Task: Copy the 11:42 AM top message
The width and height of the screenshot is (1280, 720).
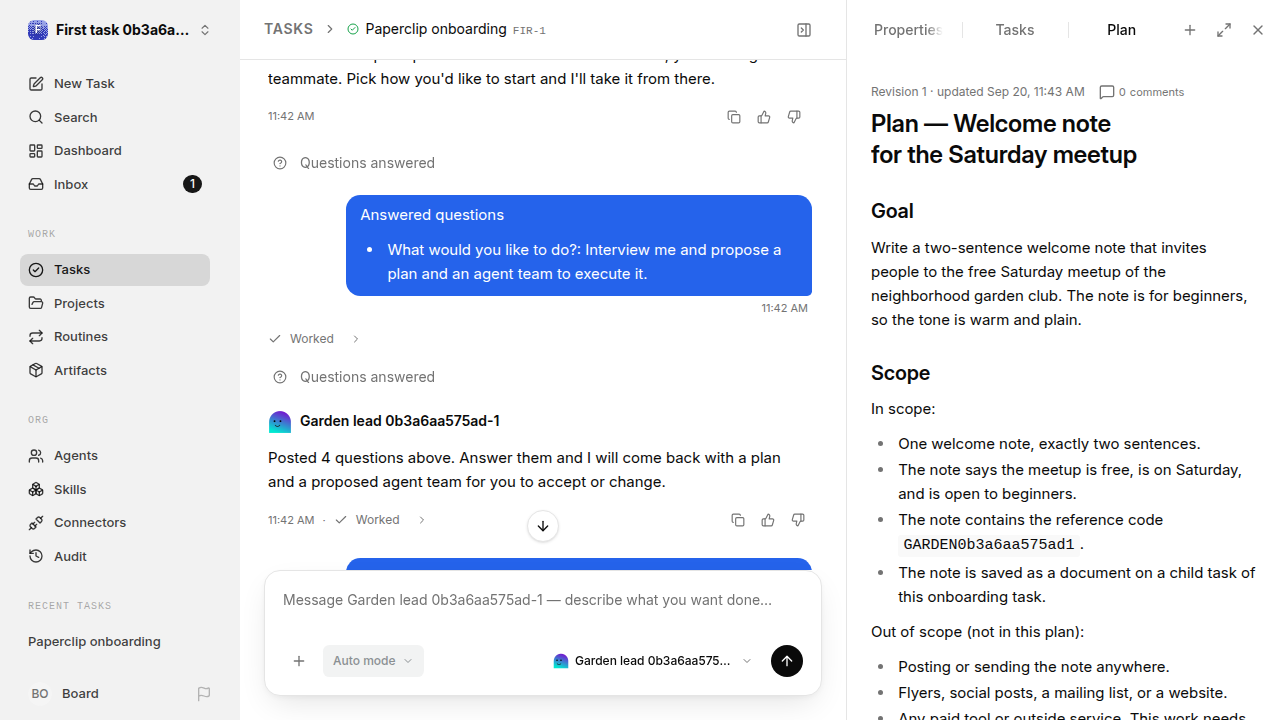Action: coord(734,117)
